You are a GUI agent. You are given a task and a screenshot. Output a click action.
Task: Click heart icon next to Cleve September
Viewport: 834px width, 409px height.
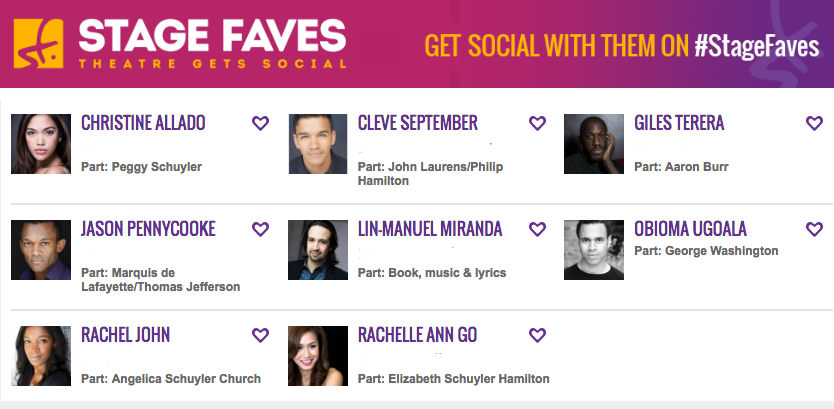pos(537,123)
